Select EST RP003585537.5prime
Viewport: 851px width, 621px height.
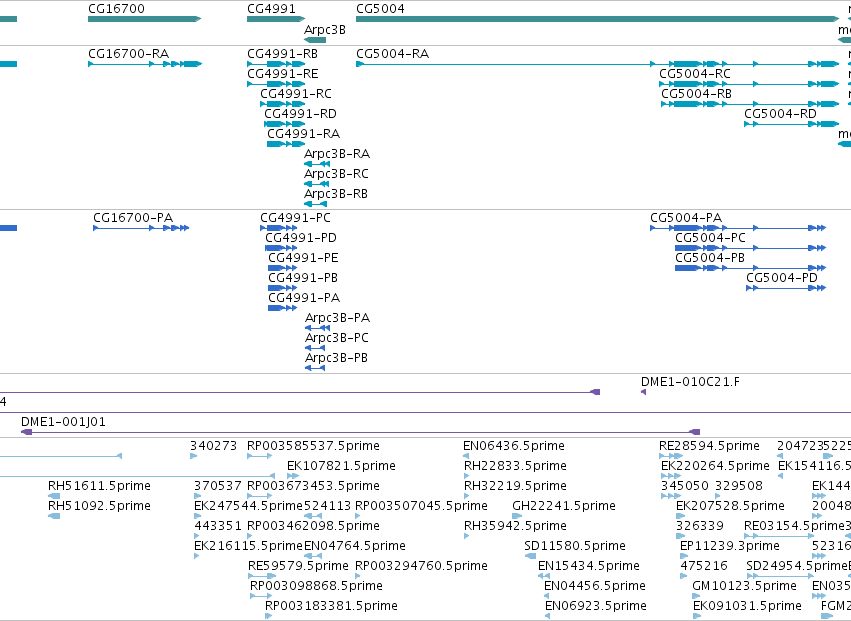(313, 446)
